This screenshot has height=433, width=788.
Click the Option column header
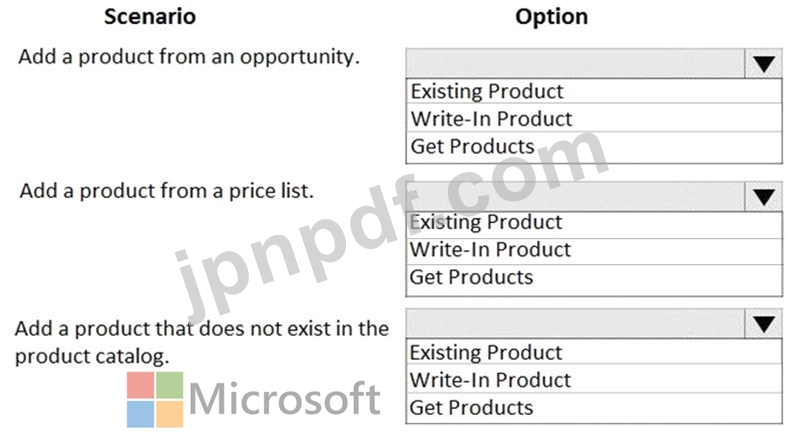[551, 17]
